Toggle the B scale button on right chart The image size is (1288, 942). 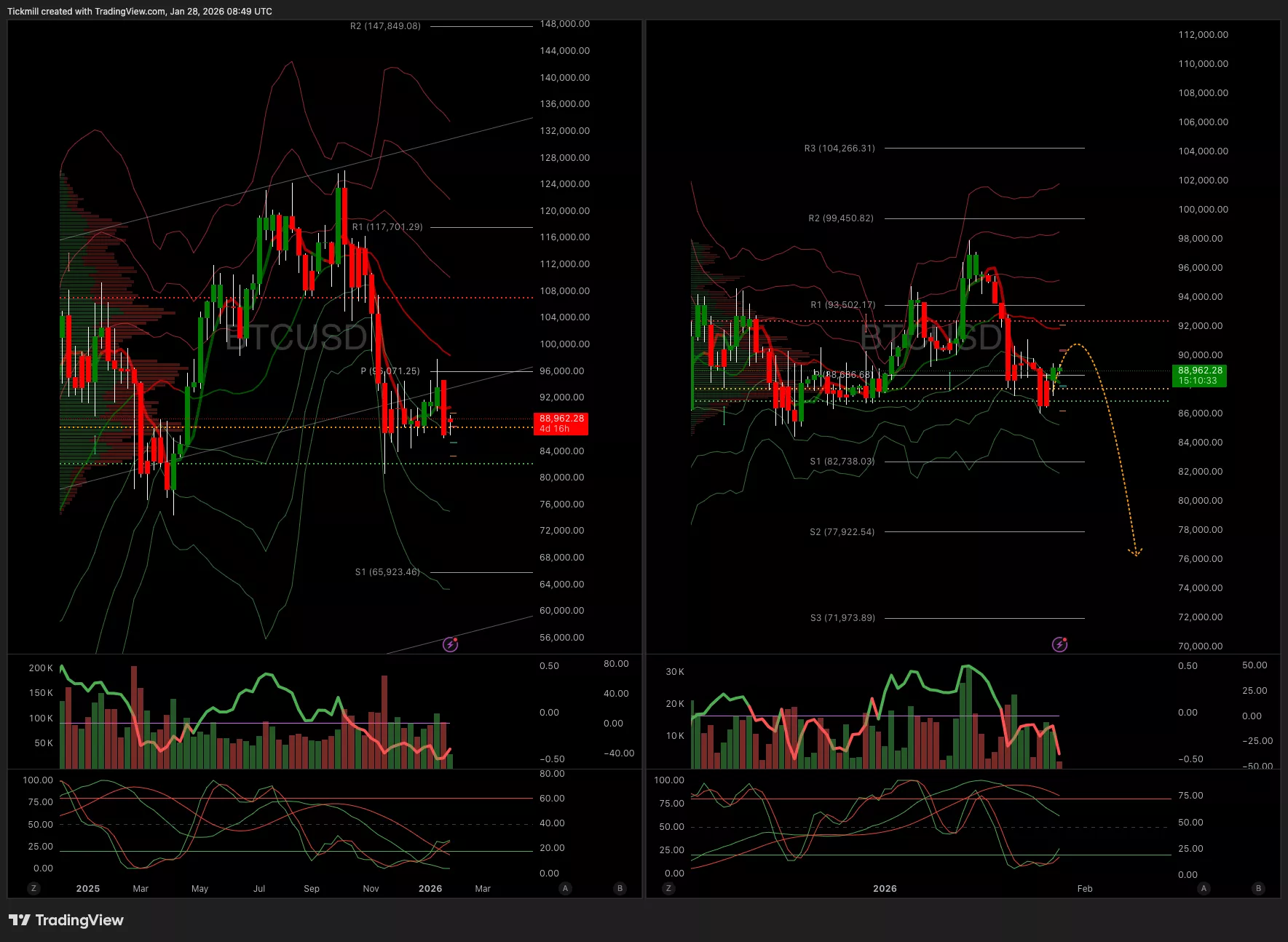pos(1258,888)
